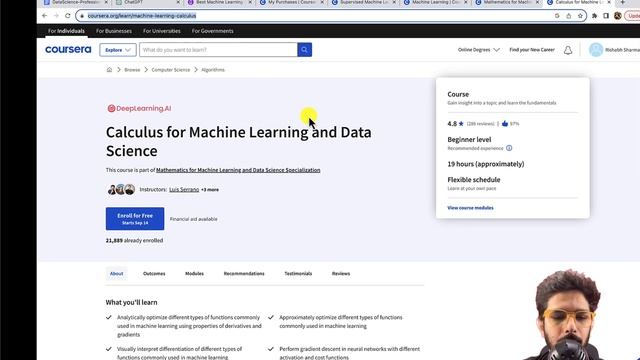Viewport: 640px width, 360px height.
Task: Click the browser forward arrow
Action: click(x=56, y=16)
